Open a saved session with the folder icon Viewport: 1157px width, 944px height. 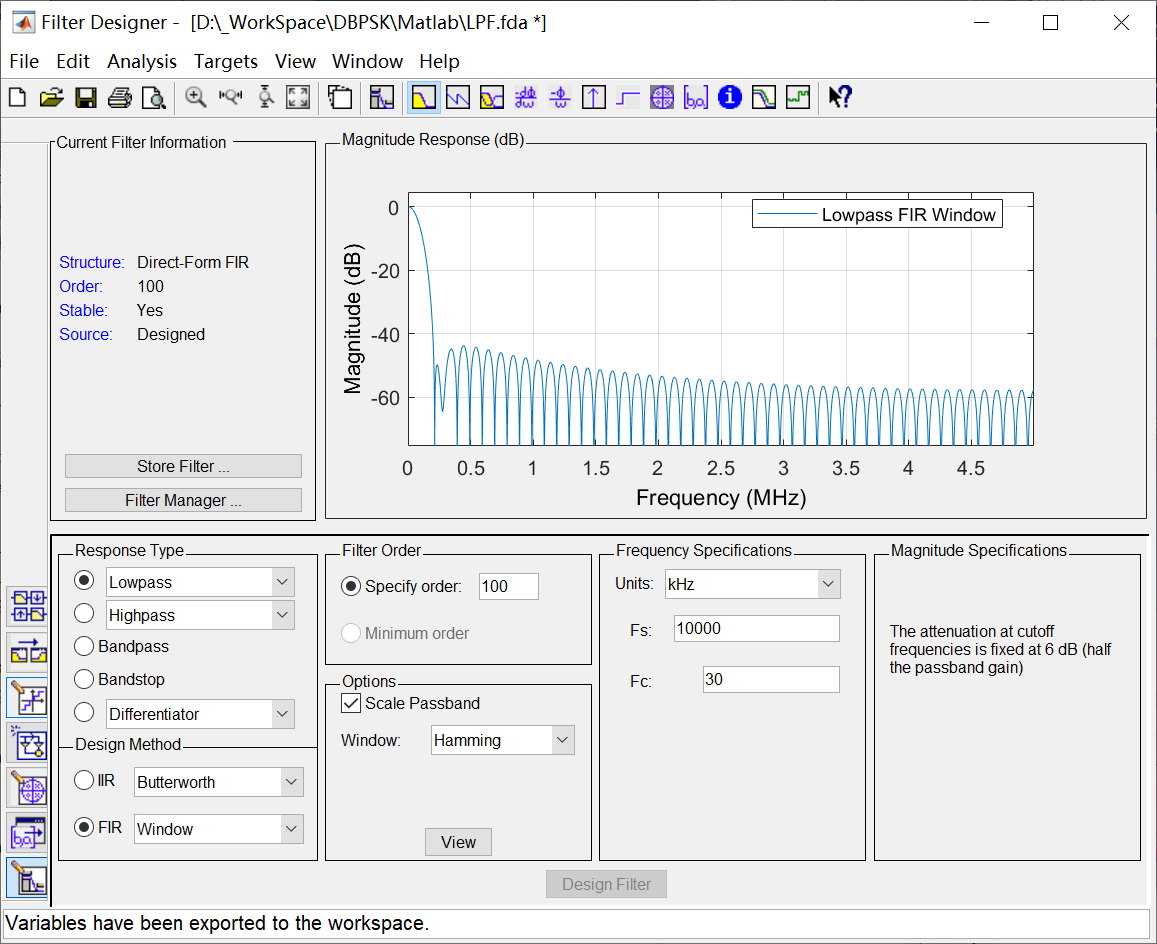(52, 97)
